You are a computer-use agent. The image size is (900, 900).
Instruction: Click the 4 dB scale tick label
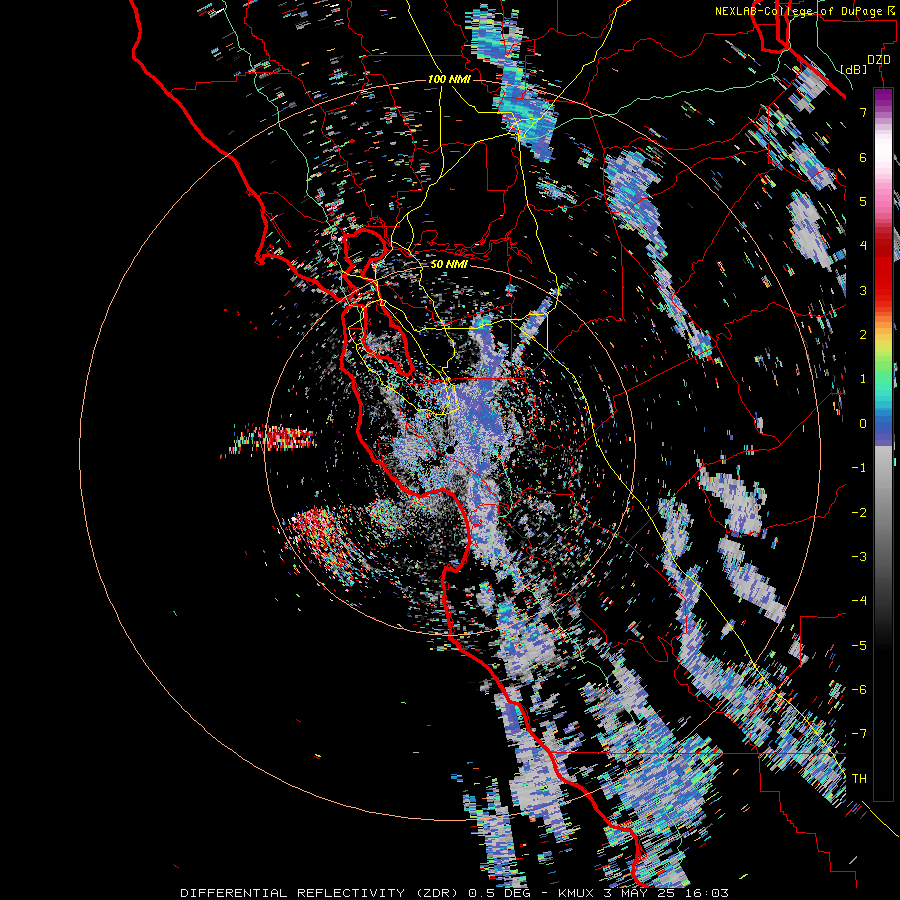tap(863, 246)
